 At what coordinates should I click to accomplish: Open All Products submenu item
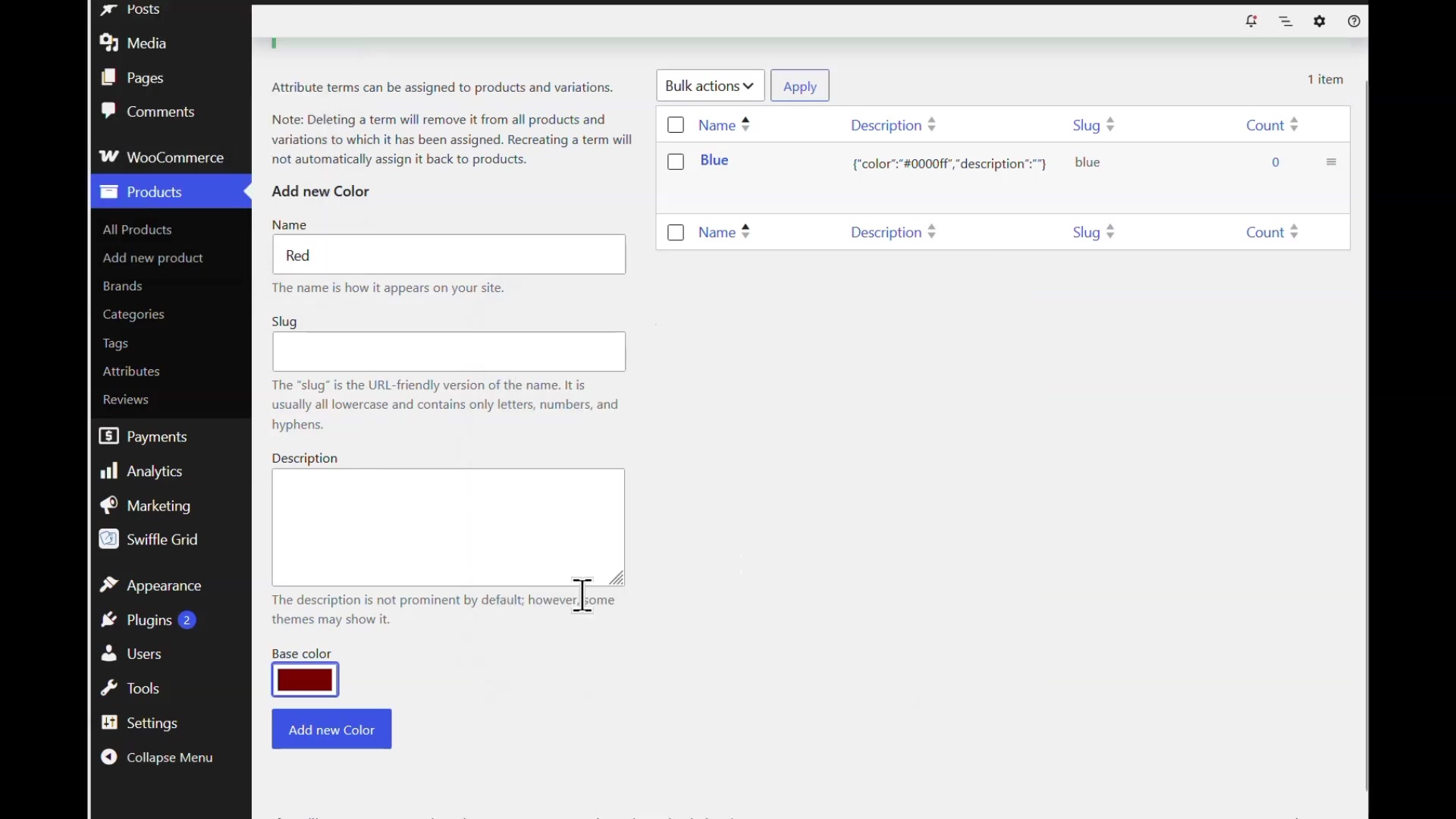pyautogui.click(x=137, y=230)
